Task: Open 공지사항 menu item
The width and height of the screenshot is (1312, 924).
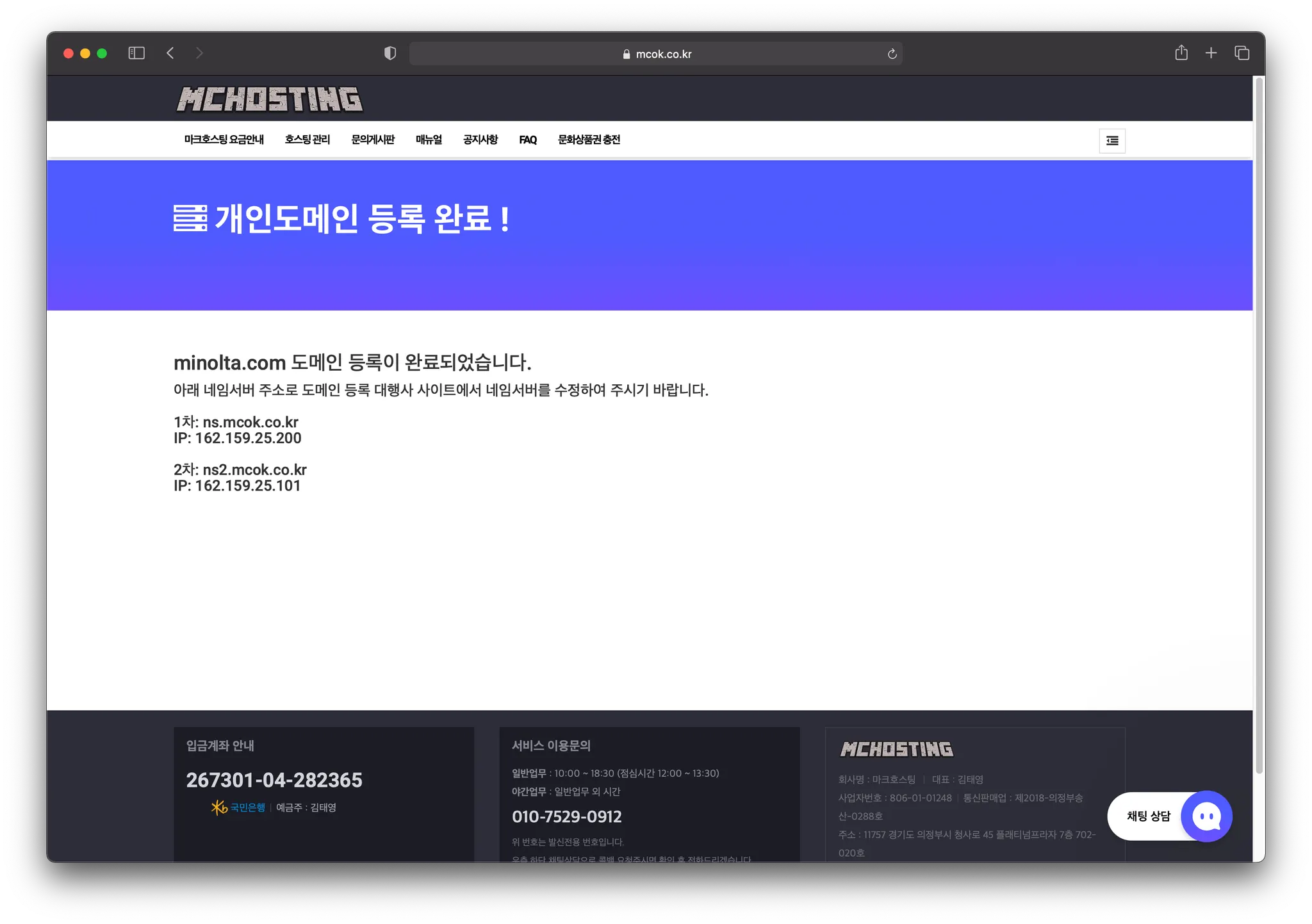Action: [x=480, y=140]
